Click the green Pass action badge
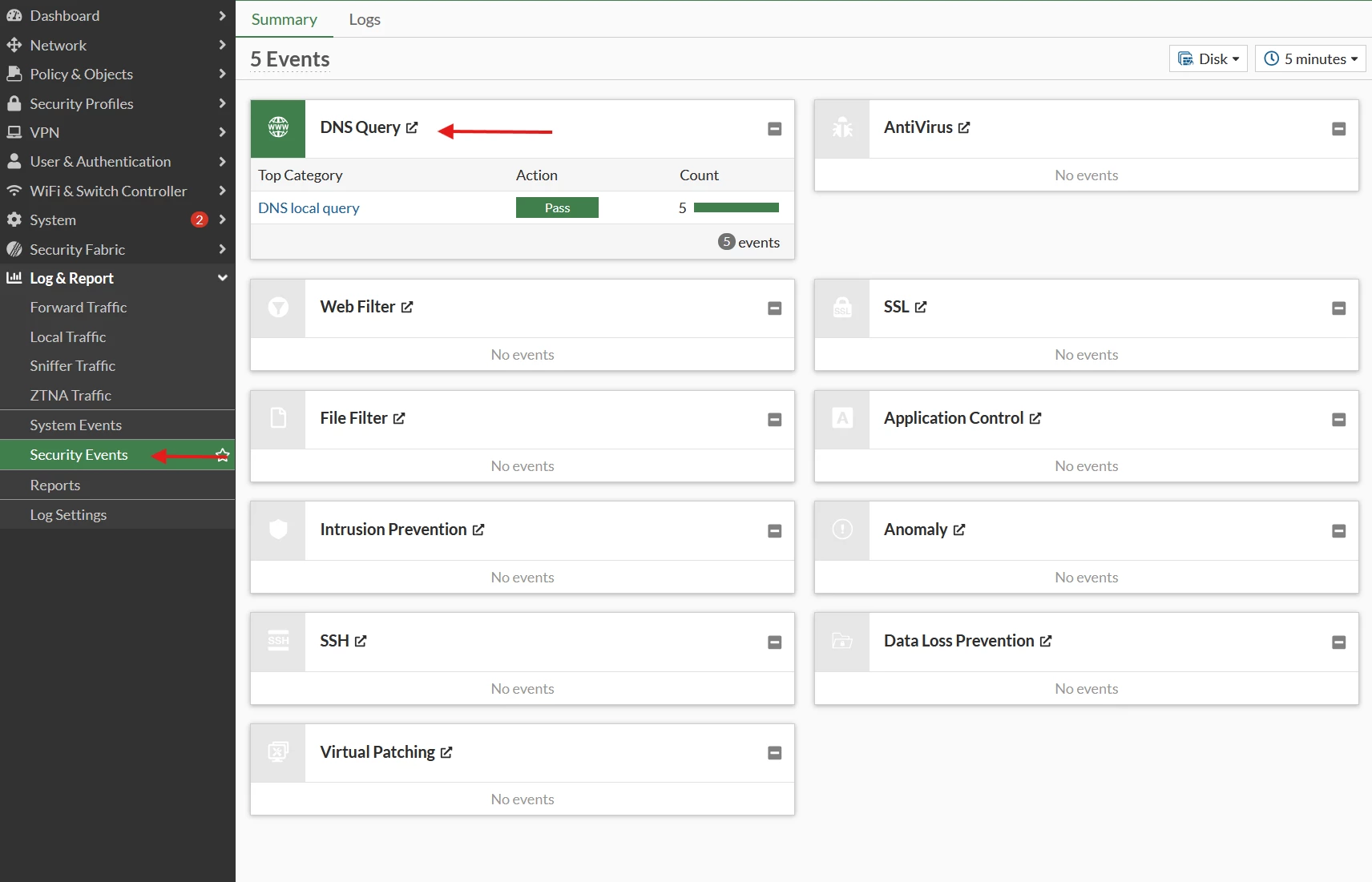 (557, 207)
